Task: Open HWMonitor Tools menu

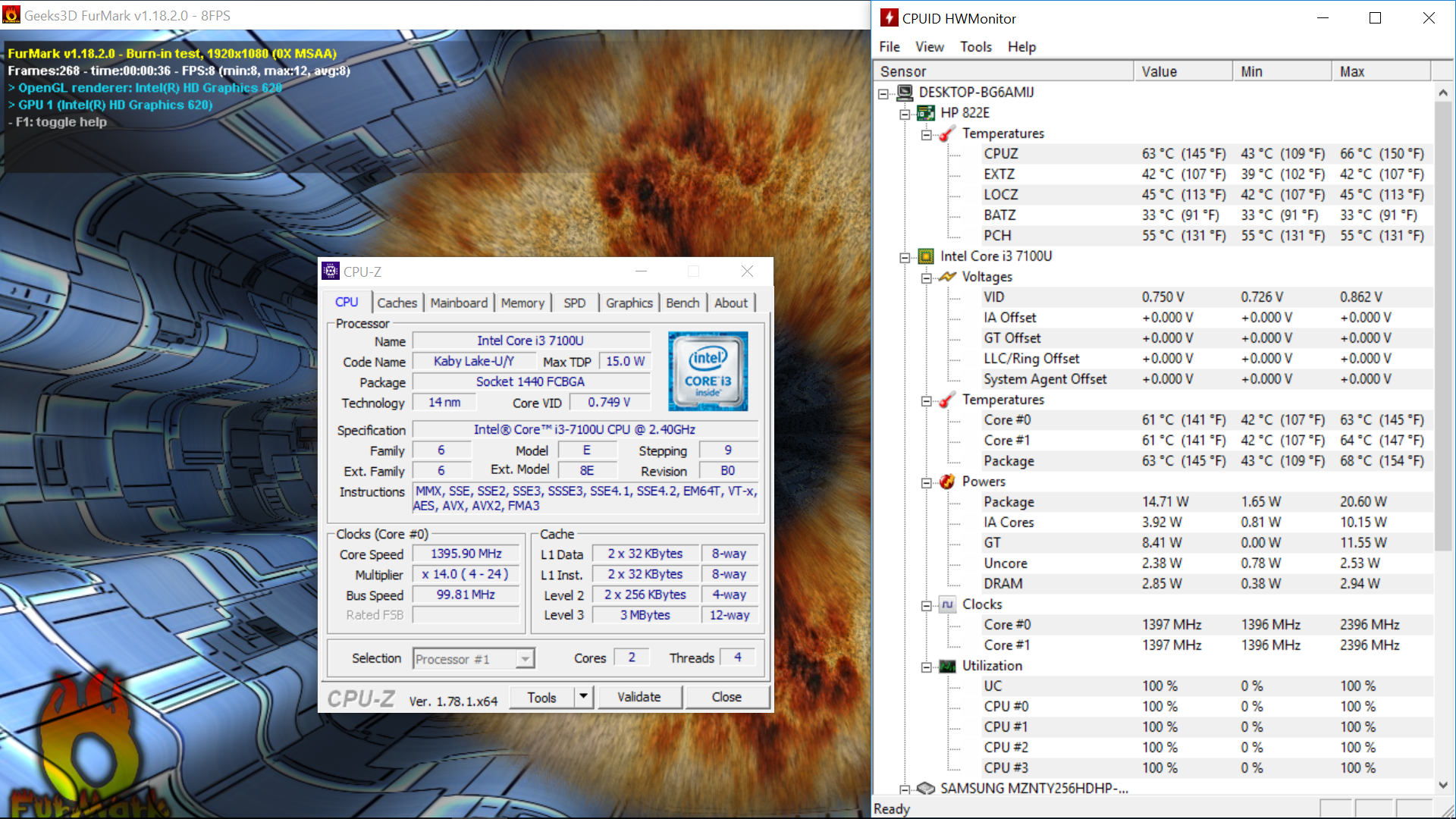Action: coord(976,47)
